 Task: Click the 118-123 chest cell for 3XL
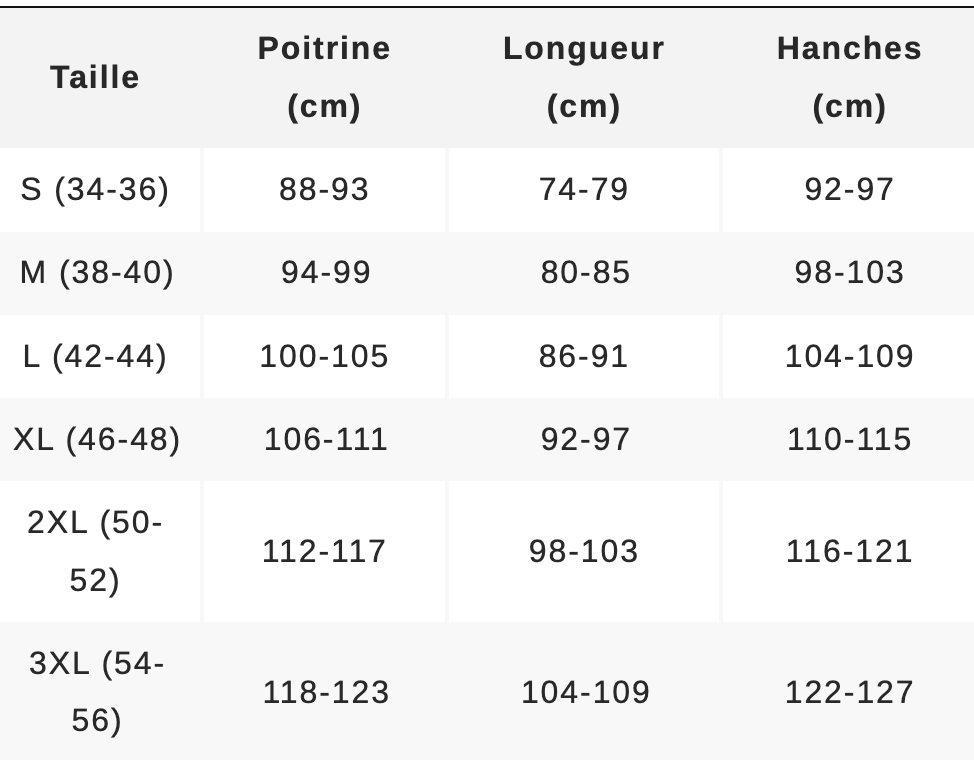point(326,692)
